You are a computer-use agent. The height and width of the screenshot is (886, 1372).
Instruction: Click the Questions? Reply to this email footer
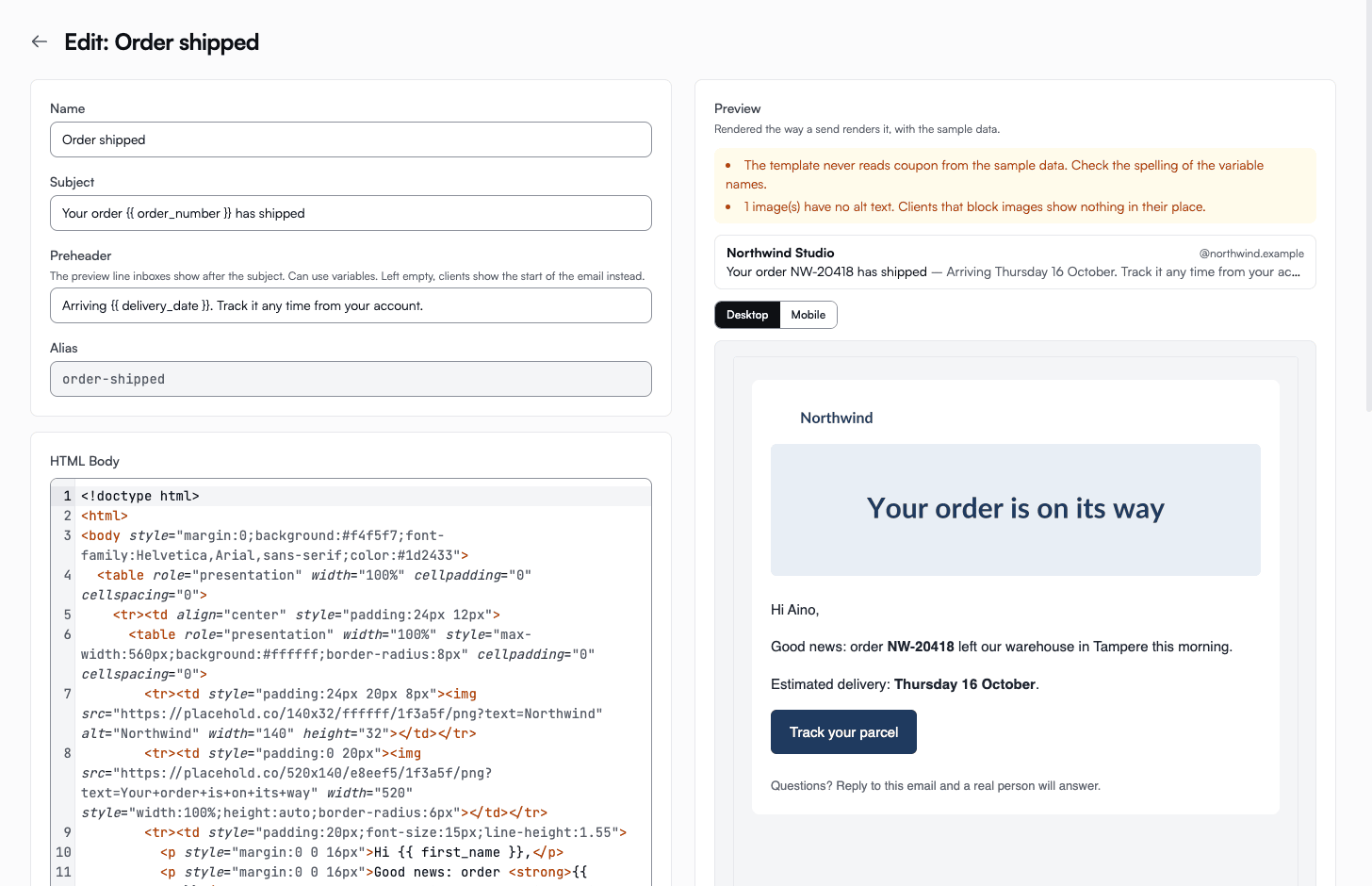pos(936,786)
